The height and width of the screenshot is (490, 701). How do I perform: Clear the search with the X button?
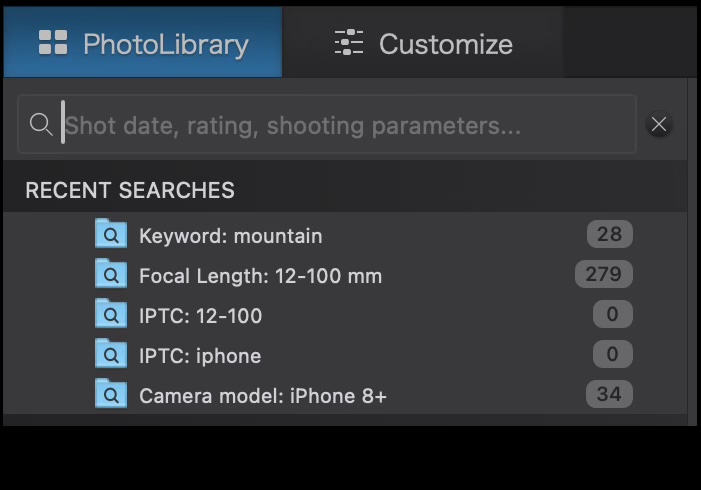coord(659,124)
